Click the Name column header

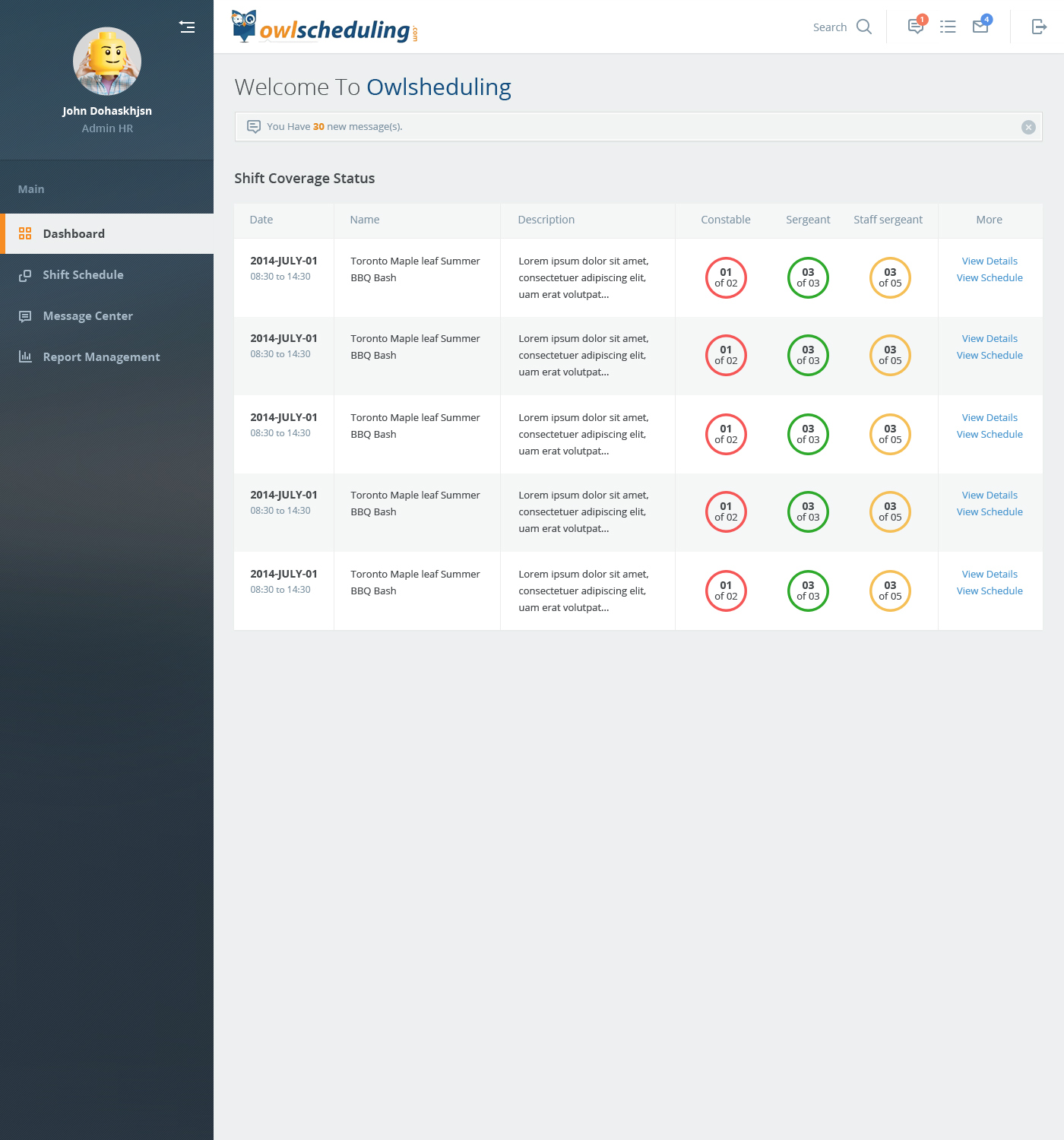click(x=365, y=220)
